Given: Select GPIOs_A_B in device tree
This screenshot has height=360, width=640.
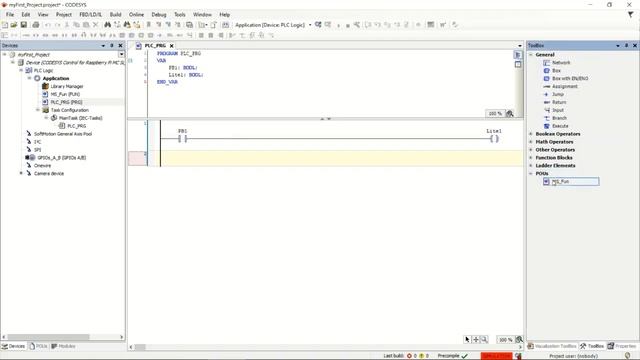Looking at the screenshot, I should 56,158.
